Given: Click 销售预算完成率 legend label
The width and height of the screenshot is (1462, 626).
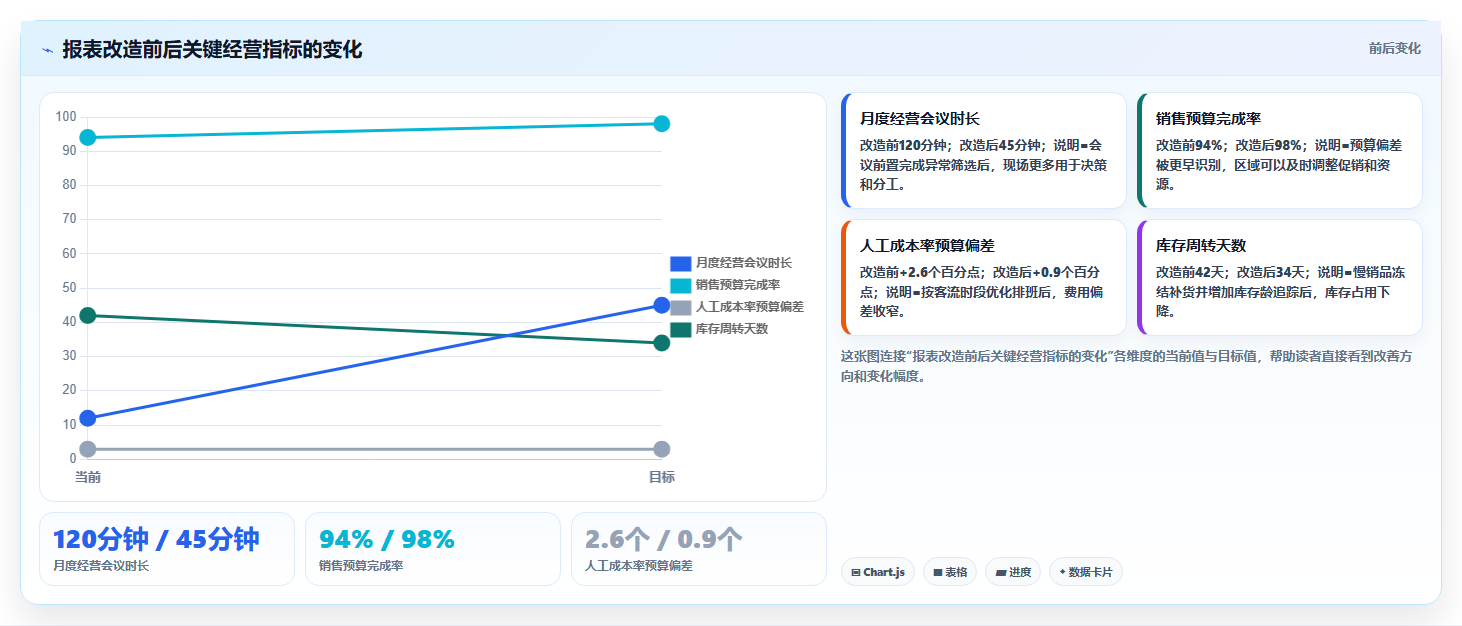Looking at the screenshot, I should tap(738, 285).
